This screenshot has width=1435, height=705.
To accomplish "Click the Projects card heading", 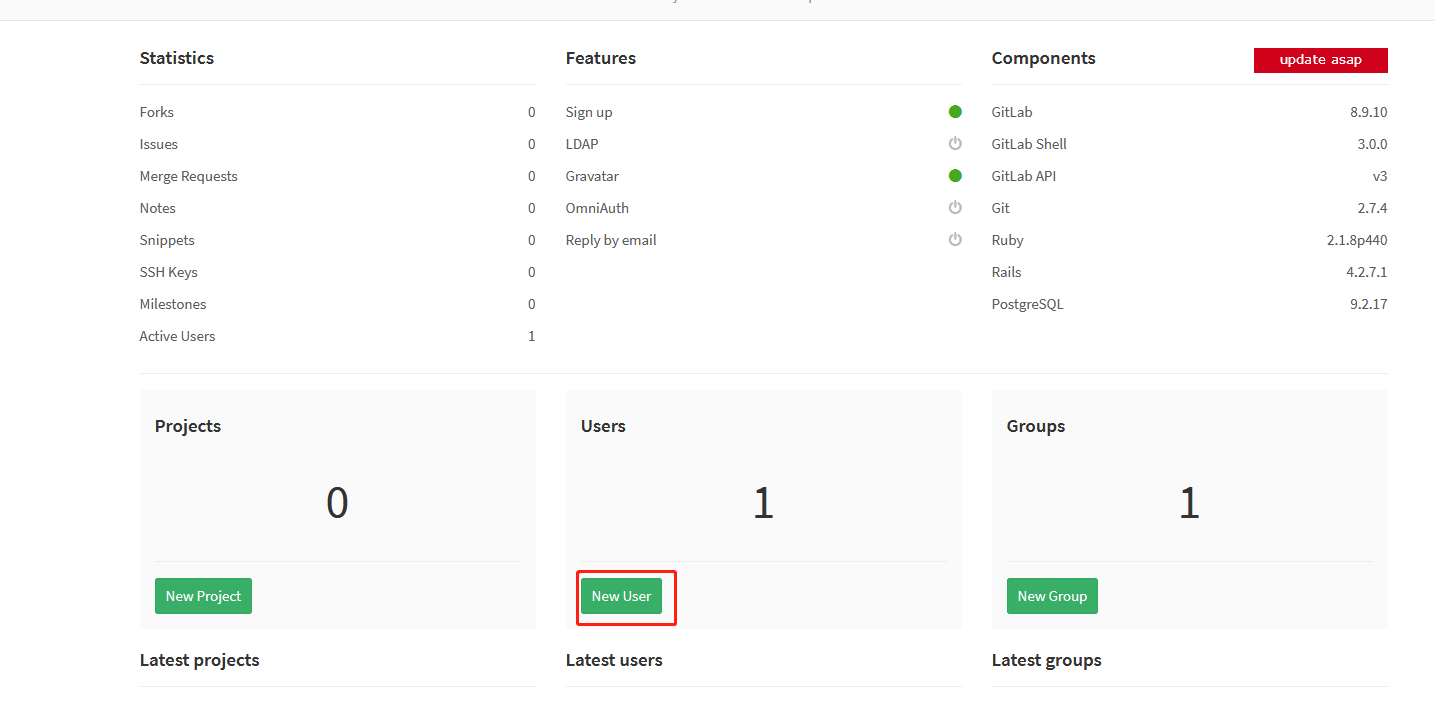I will point(188,426).
